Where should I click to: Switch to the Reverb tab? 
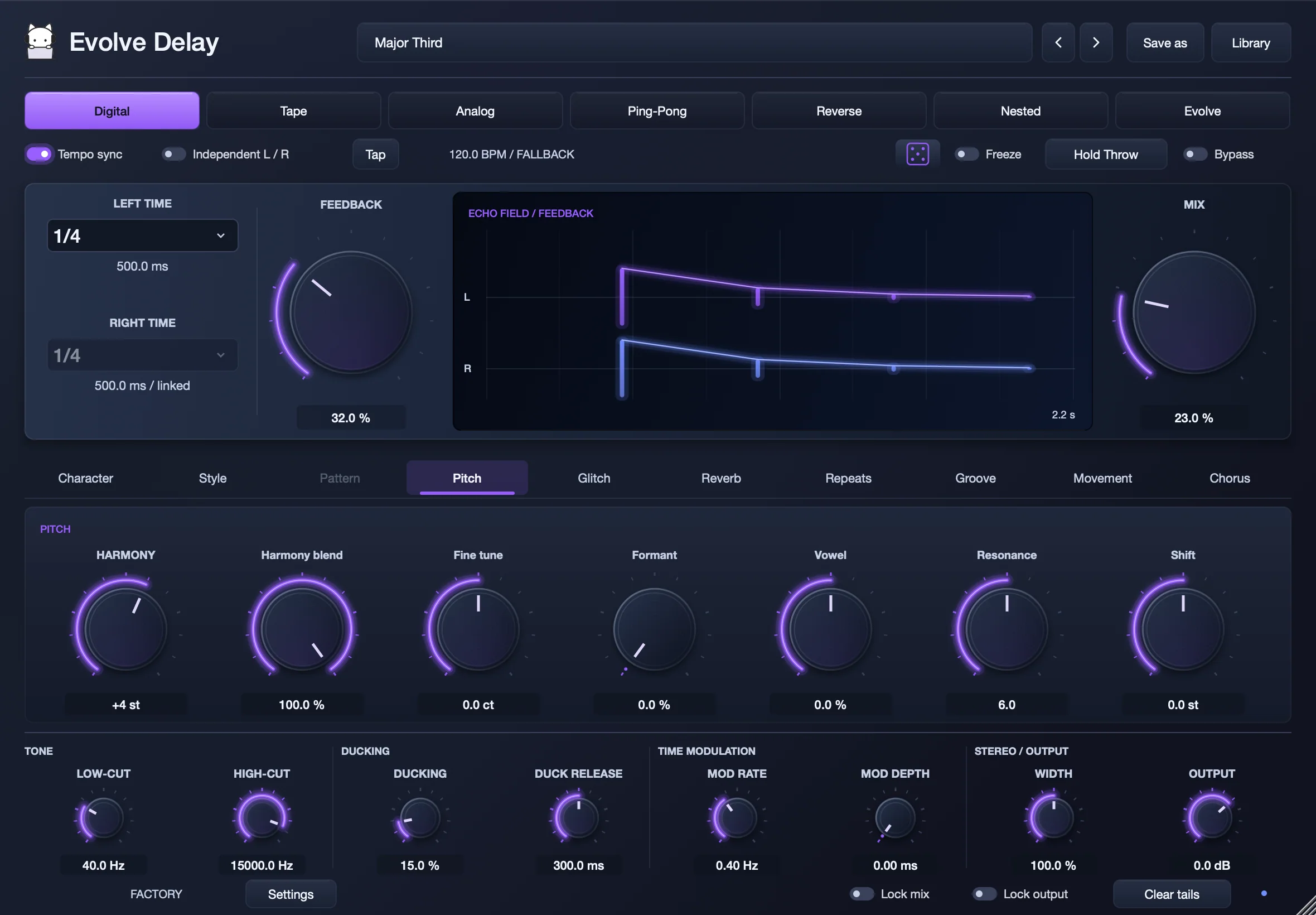(x=721, y=478)
